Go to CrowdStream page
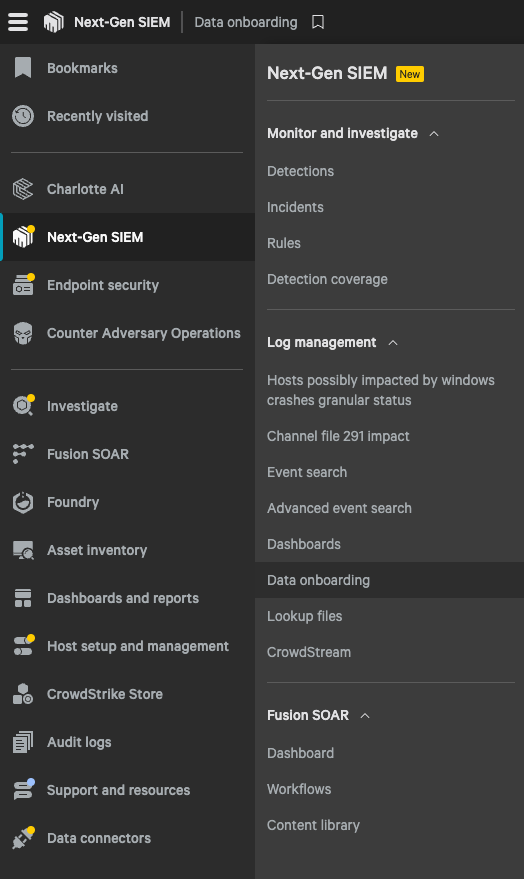Screen dimensions: 524x879 pos(309,652)
